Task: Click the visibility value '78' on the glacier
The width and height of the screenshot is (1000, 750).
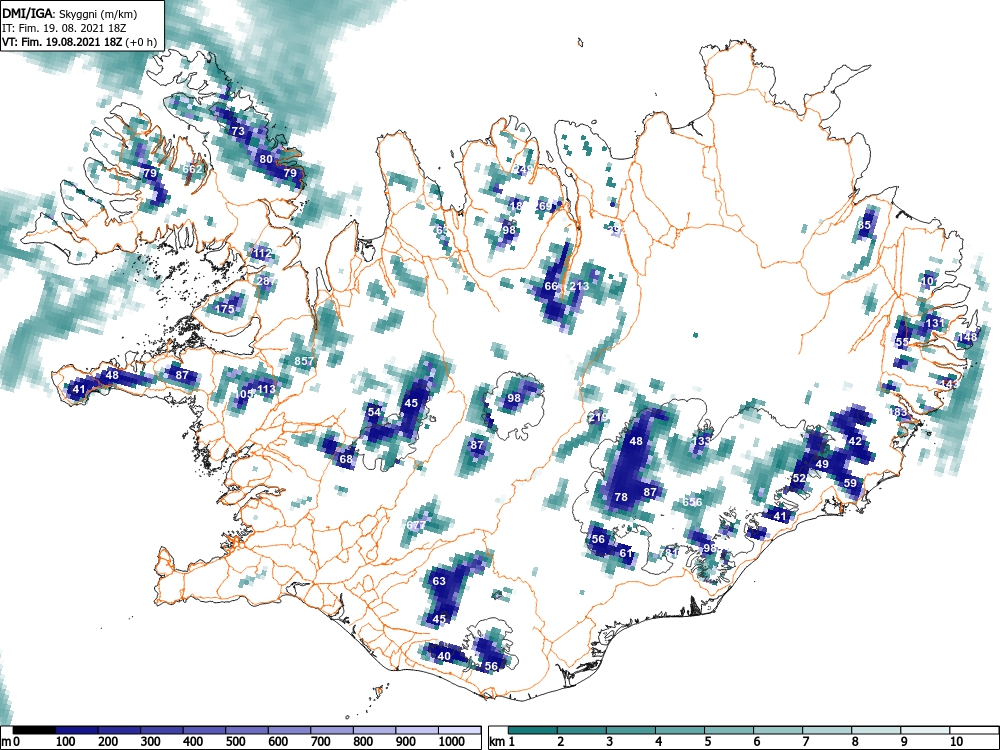Action: coord(621,497)
